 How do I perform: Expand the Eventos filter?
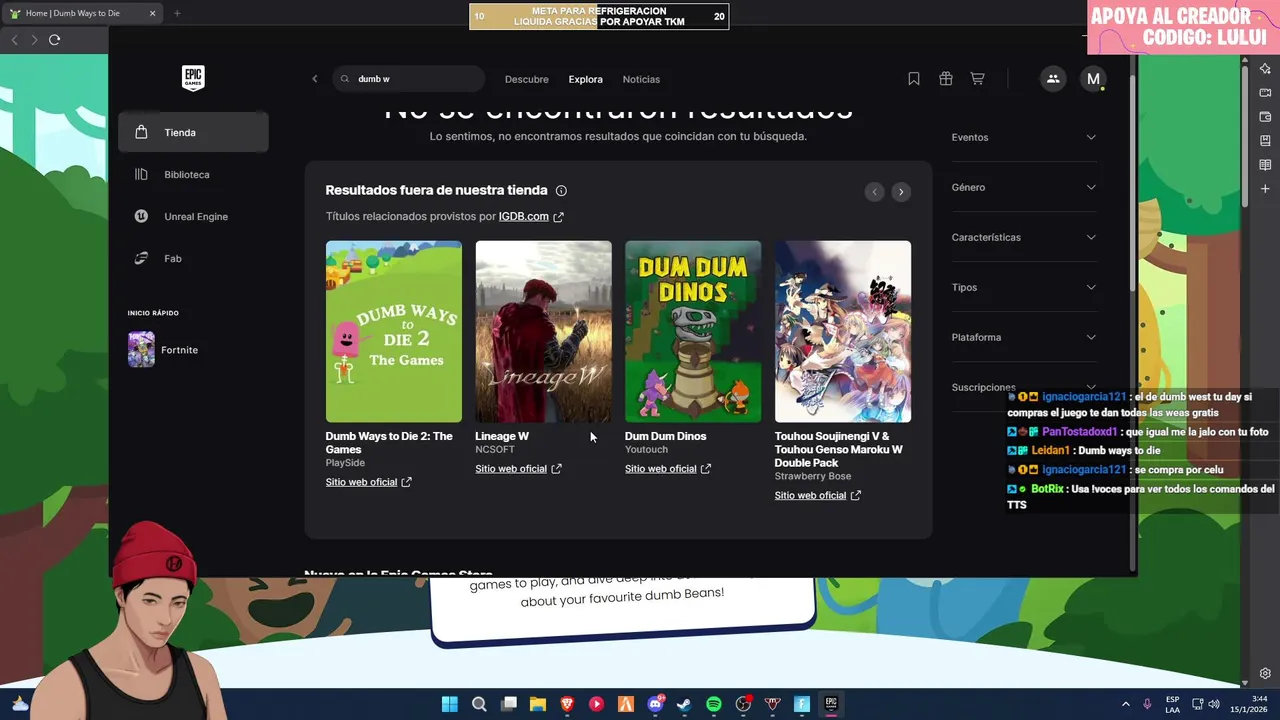(x=1024, y=137)
